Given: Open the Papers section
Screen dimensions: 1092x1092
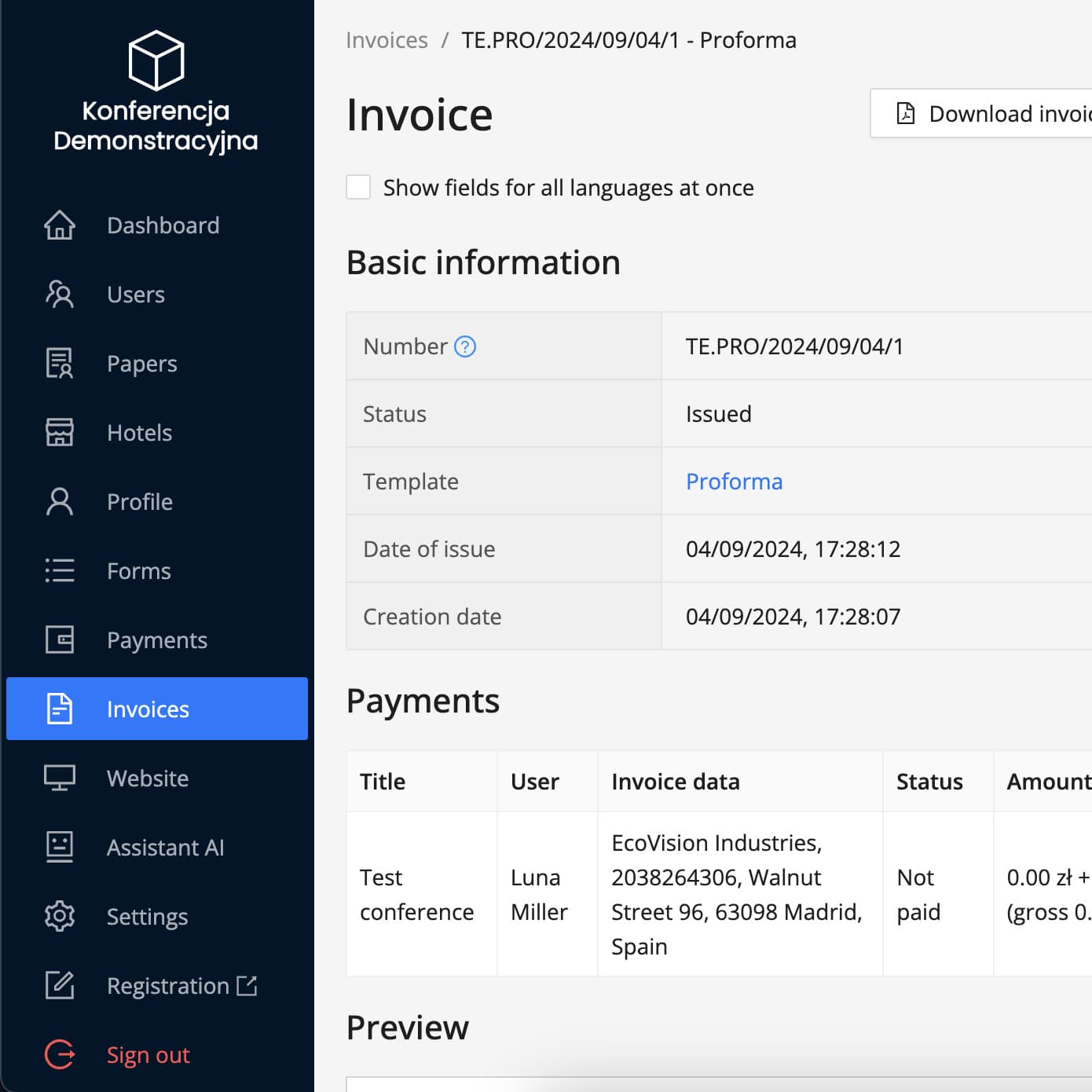Looking at the screenshot, I should click(157, 364).
